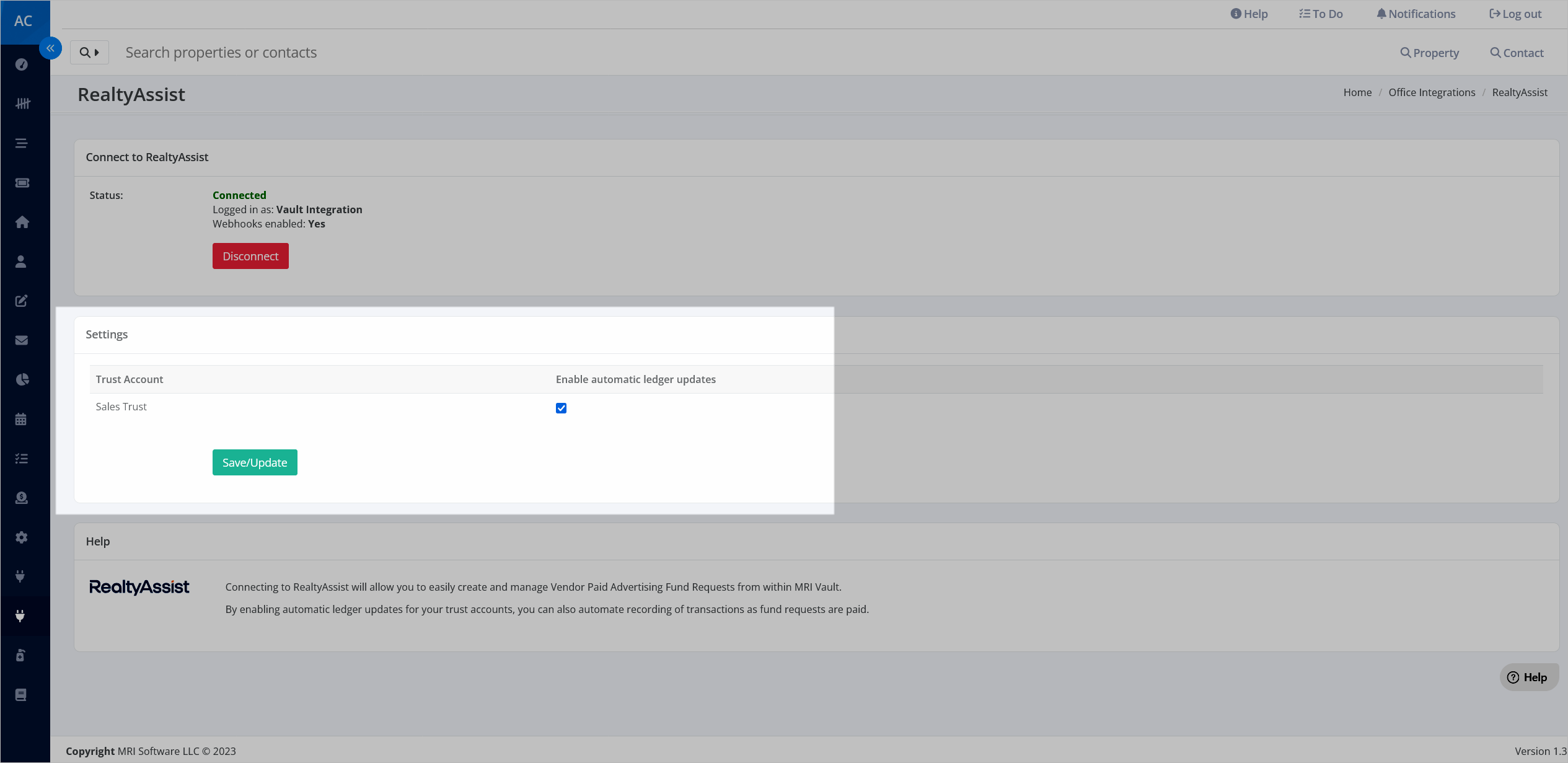Viewport: 1568px width, 763px height.
Task: Click the Copyright MRI Software footer text
Action: coord(151,751)
